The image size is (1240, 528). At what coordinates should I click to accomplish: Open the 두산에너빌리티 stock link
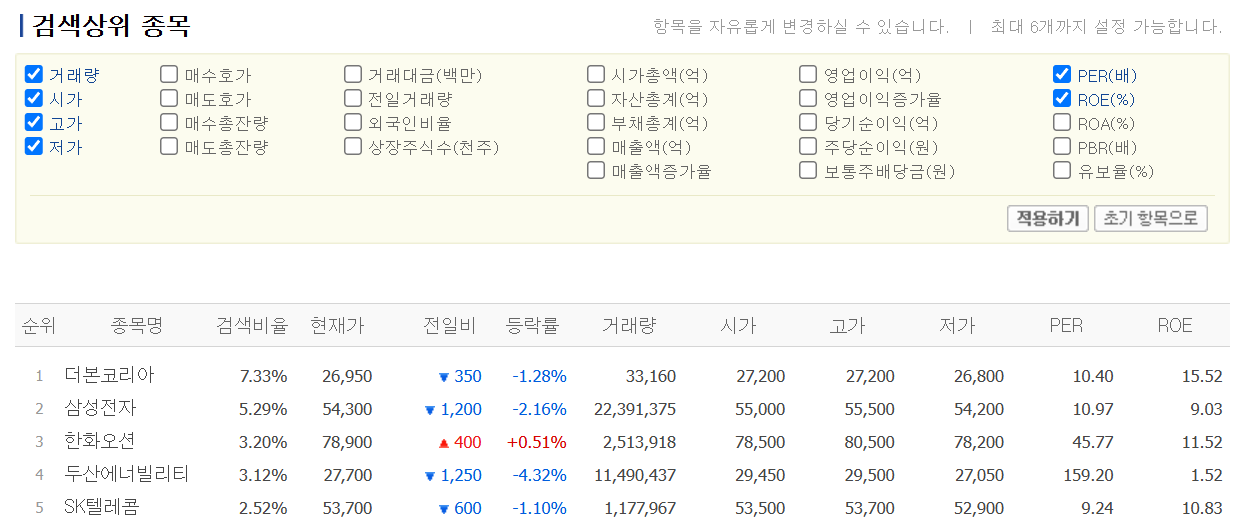(126, 475)
